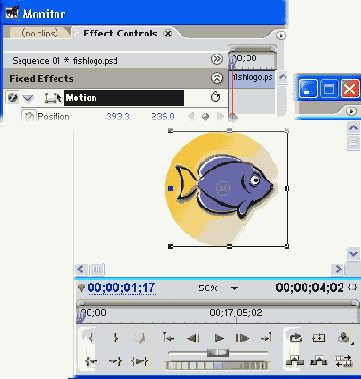Click the duration timecode 00;00;04;02
The width and height of the screenshot is (361, 379).
[309, 288]
